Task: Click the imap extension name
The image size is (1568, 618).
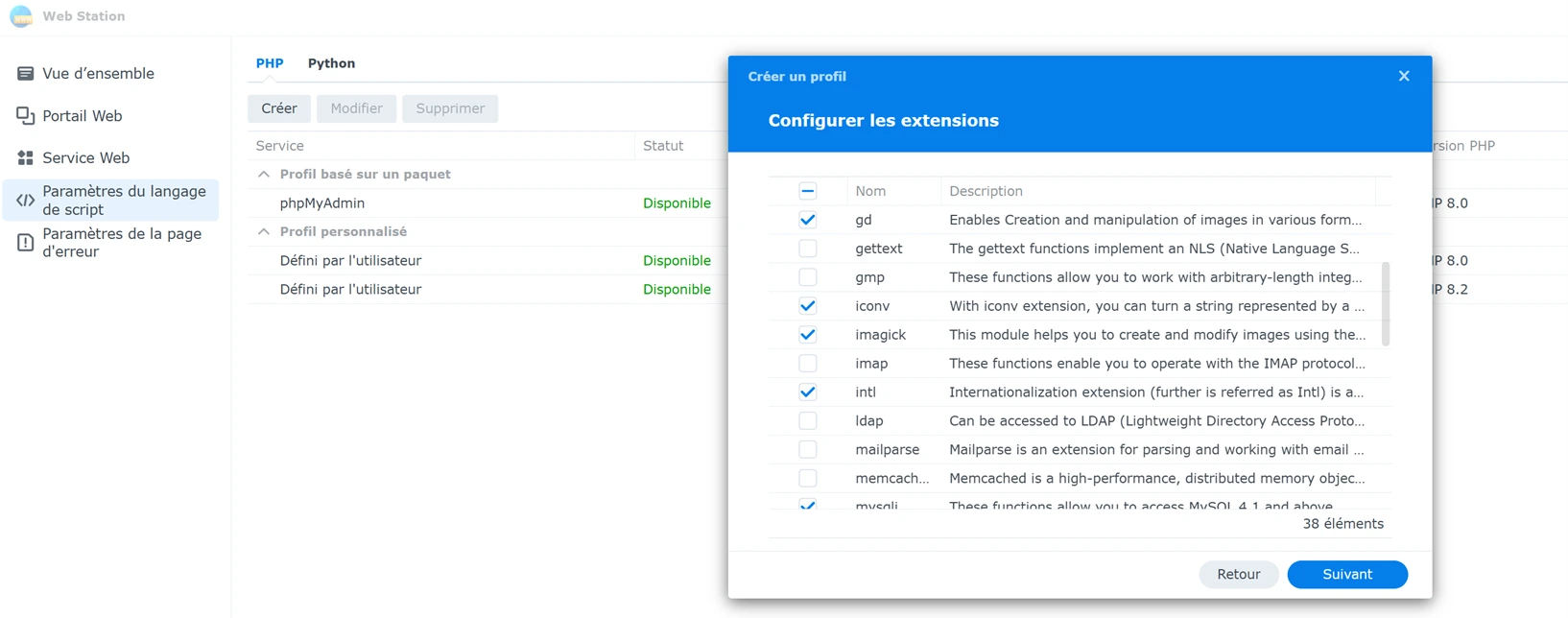Action: coord(871,364)
